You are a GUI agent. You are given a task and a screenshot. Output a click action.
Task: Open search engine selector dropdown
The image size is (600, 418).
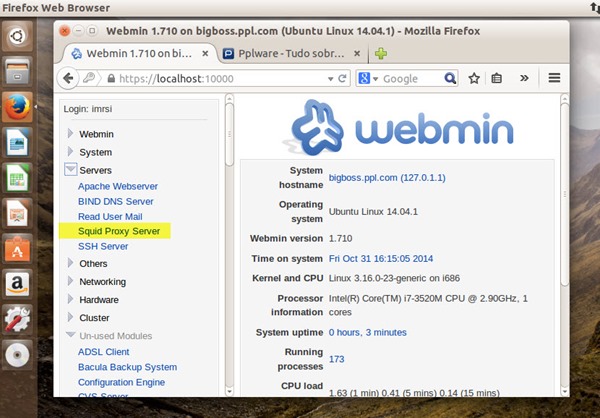(375, 79)
